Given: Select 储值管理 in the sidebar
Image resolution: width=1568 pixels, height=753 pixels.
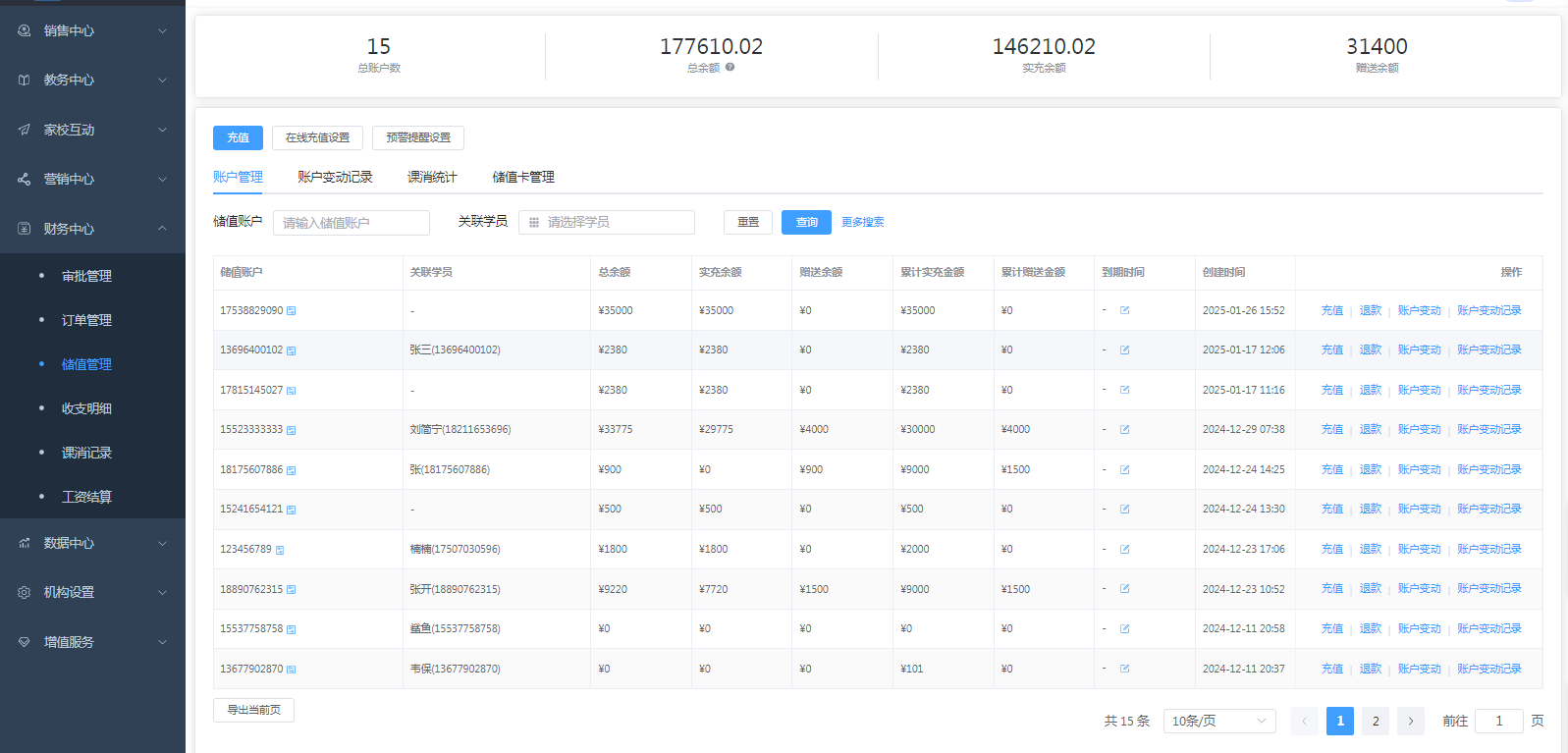Looking at the screenshot, I should [86, 364].
